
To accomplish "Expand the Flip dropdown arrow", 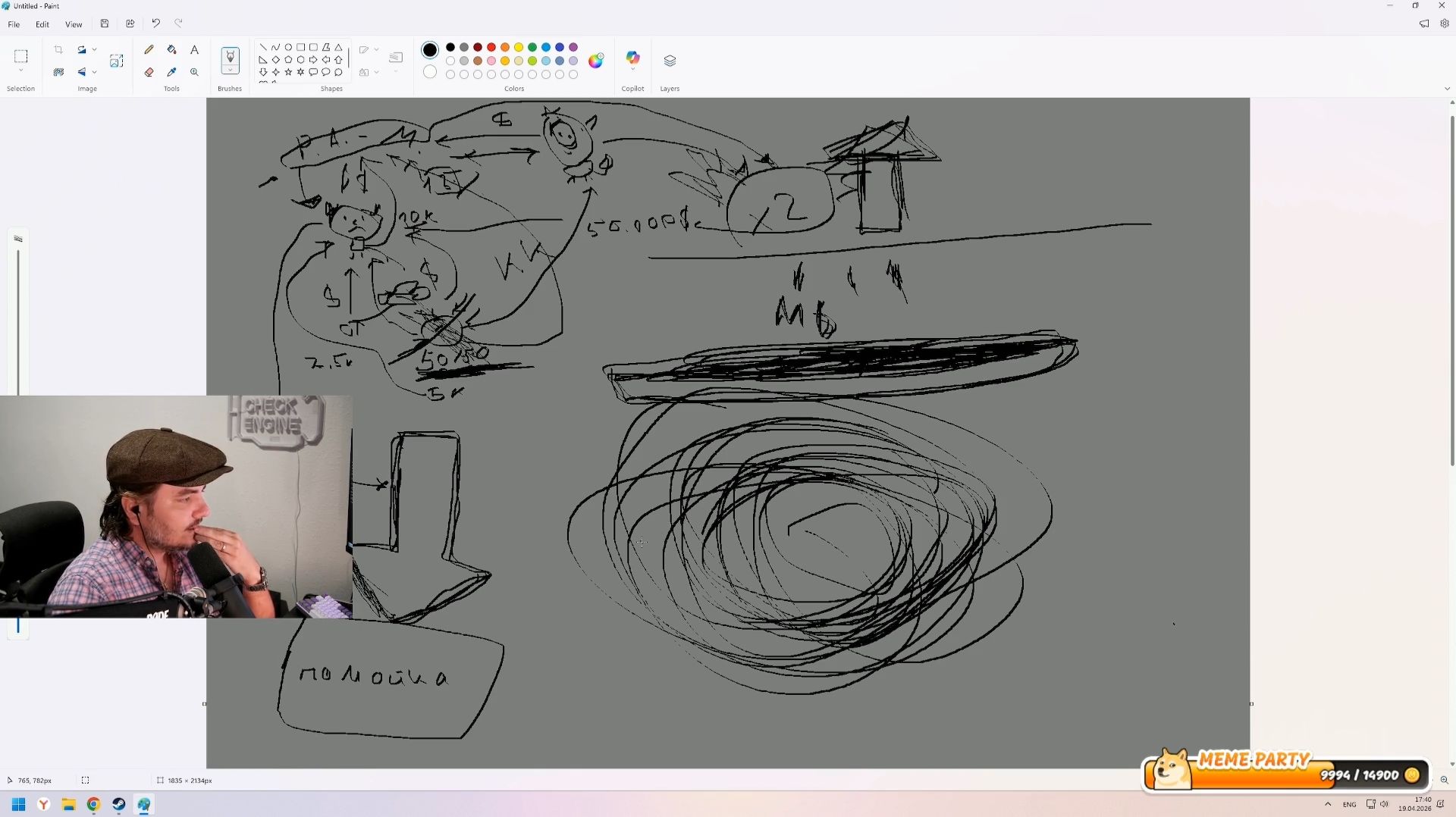I will click(94, 72).
